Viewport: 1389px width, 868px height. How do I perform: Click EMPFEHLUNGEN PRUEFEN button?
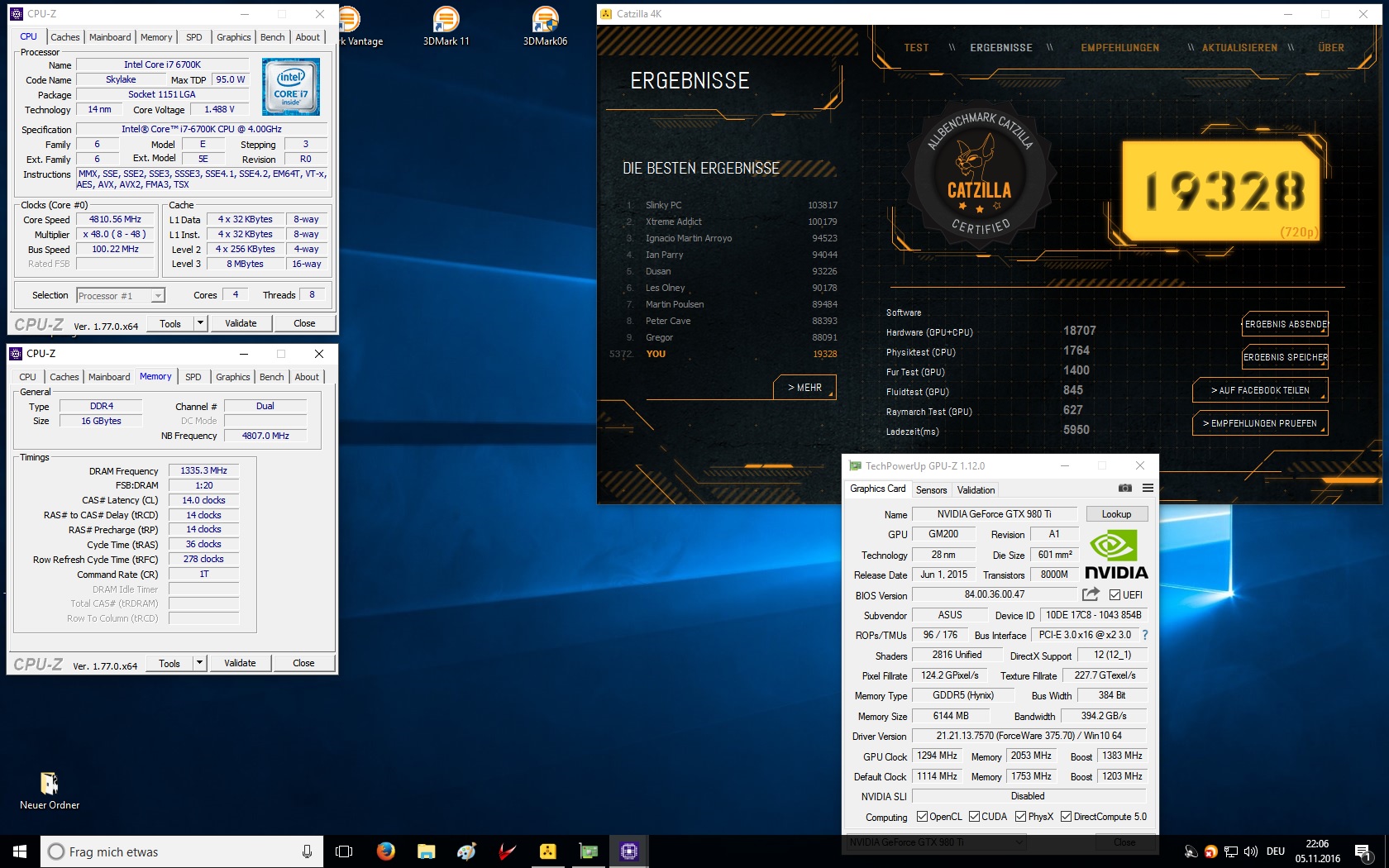point(1260,423)
